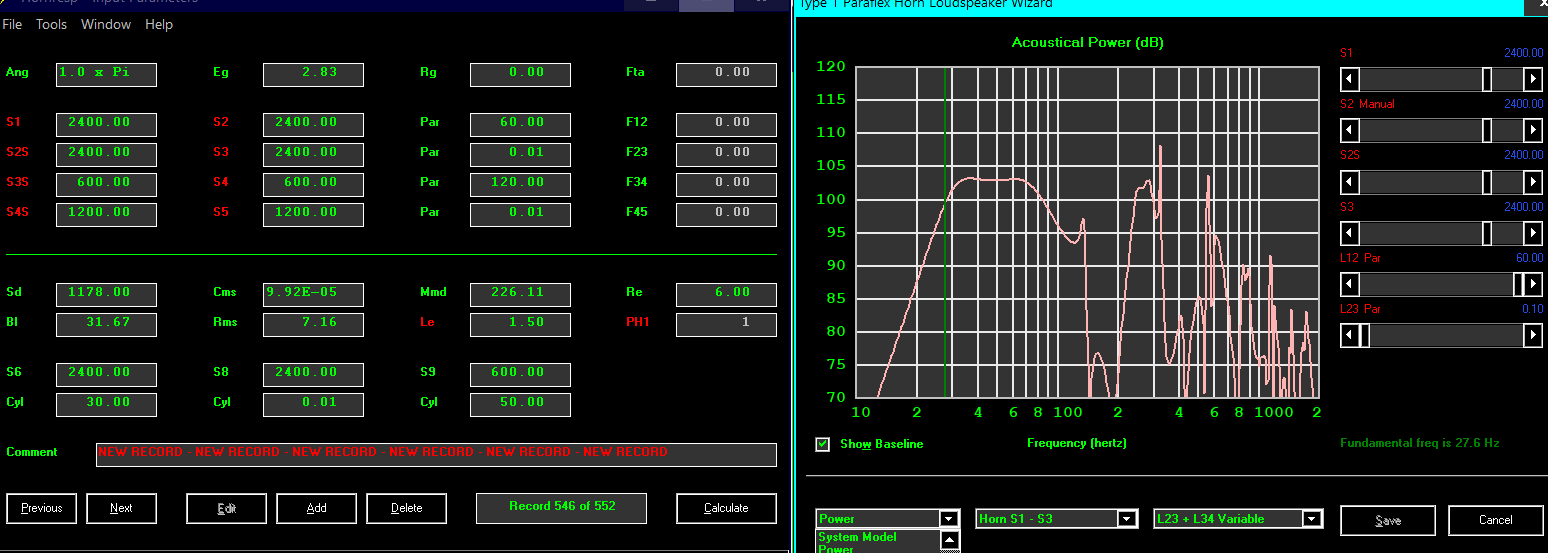
Task: Click the S1 slider left arrow
Action: click(x=1350, y=78)
